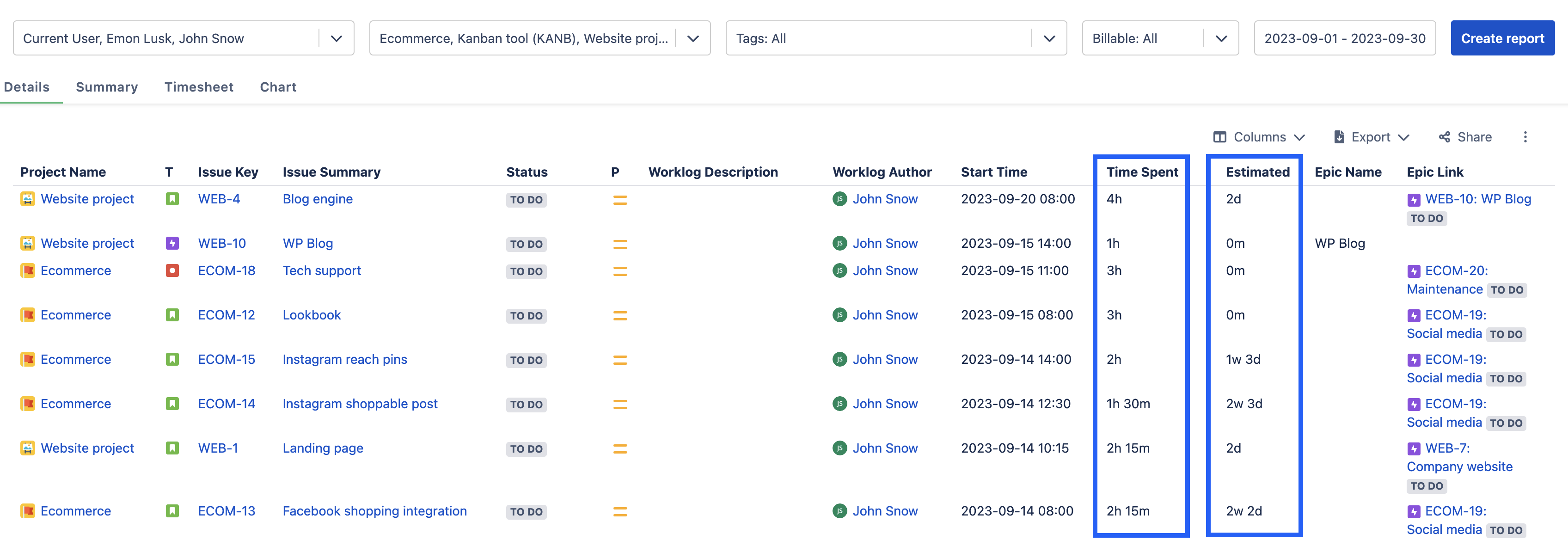Click the Create report button
The width and height of the screenshot is (1568, 540).
[x=1502, y=38]
